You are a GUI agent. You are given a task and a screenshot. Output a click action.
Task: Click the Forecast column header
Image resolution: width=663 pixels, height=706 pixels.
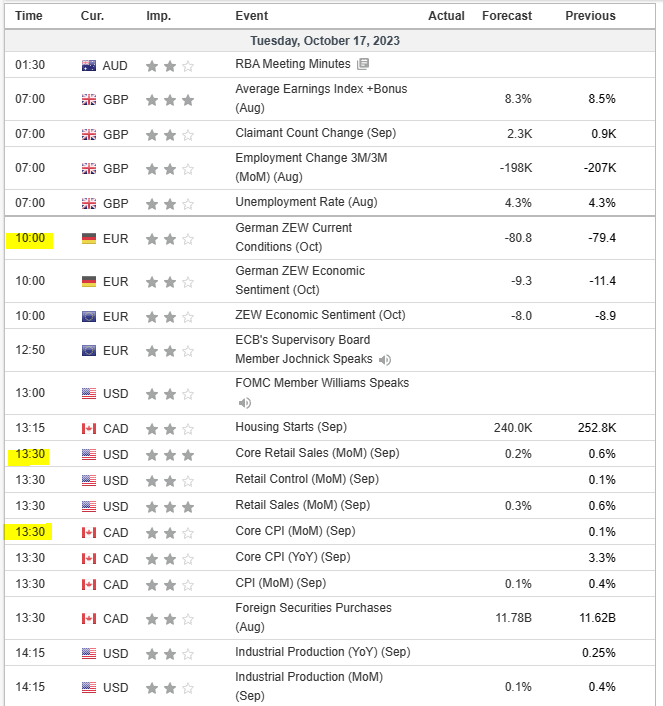tap(507, 15)
